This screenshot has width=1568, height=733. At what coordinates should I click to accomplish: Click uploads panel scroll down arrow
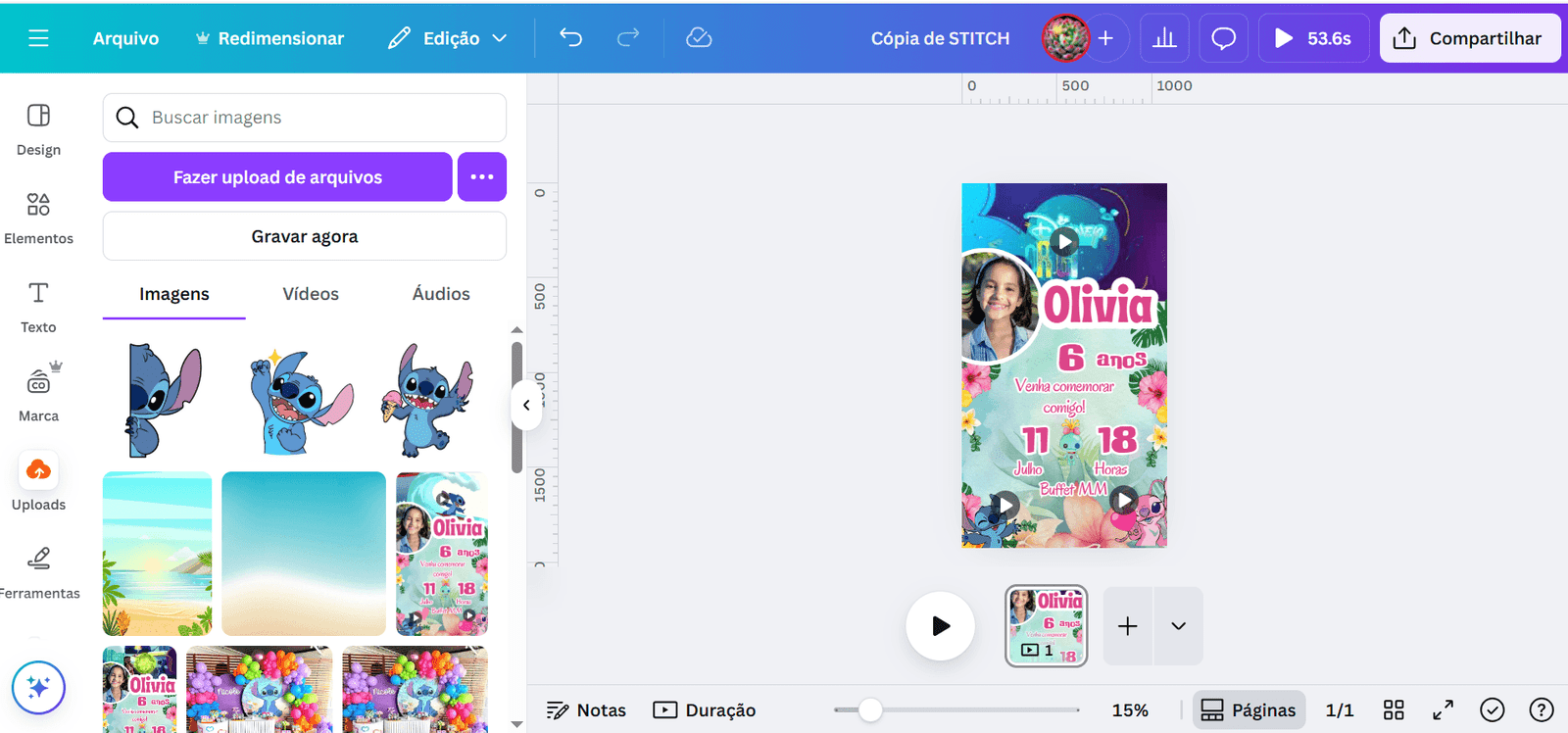pyautogui.click(x=516, y=724)
